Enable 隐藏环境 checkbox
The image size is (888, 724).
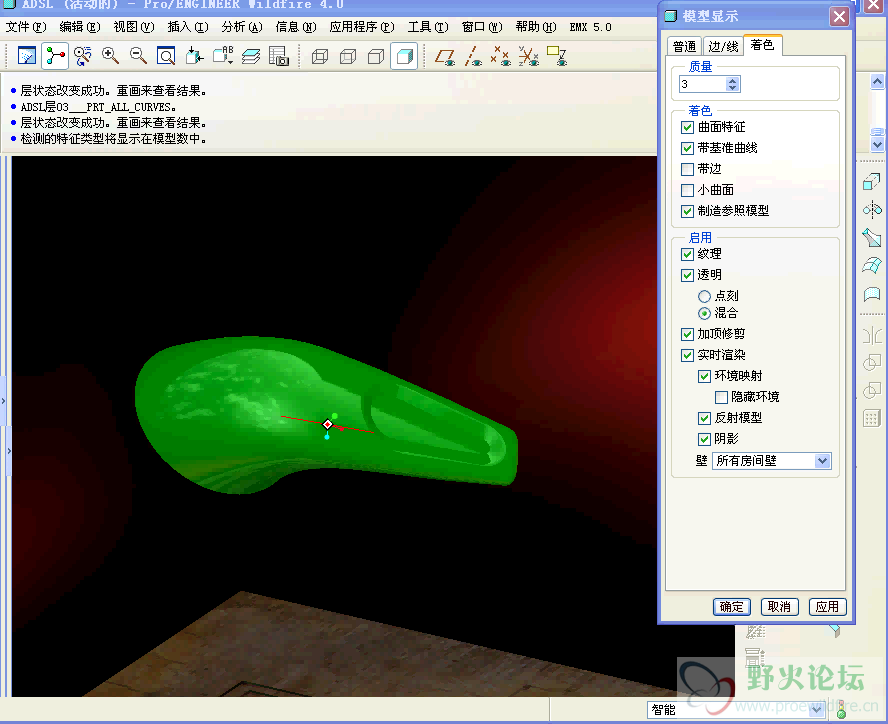[722, 397]
